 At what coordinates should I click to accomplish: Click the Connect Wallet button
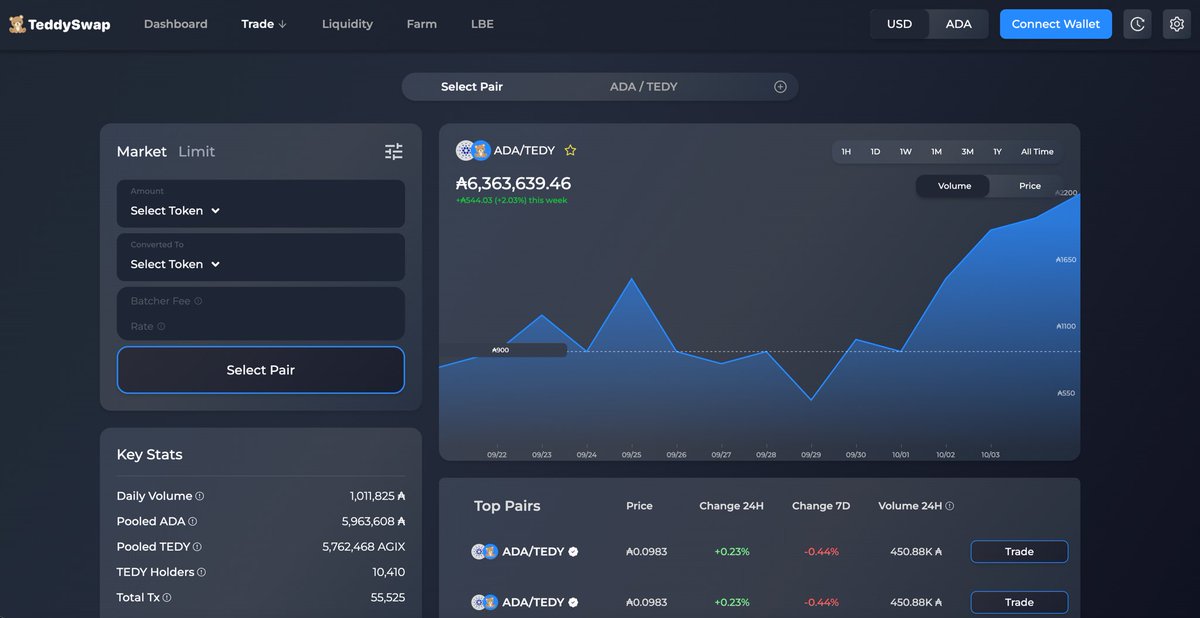(1056, 24)
